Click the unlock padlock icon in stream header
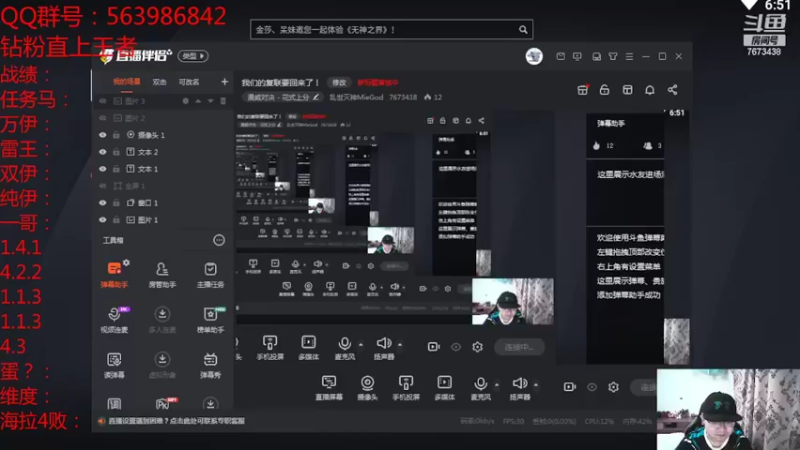Image resolution: width=800 pixels, height=450 pixels. click(604, 90)
